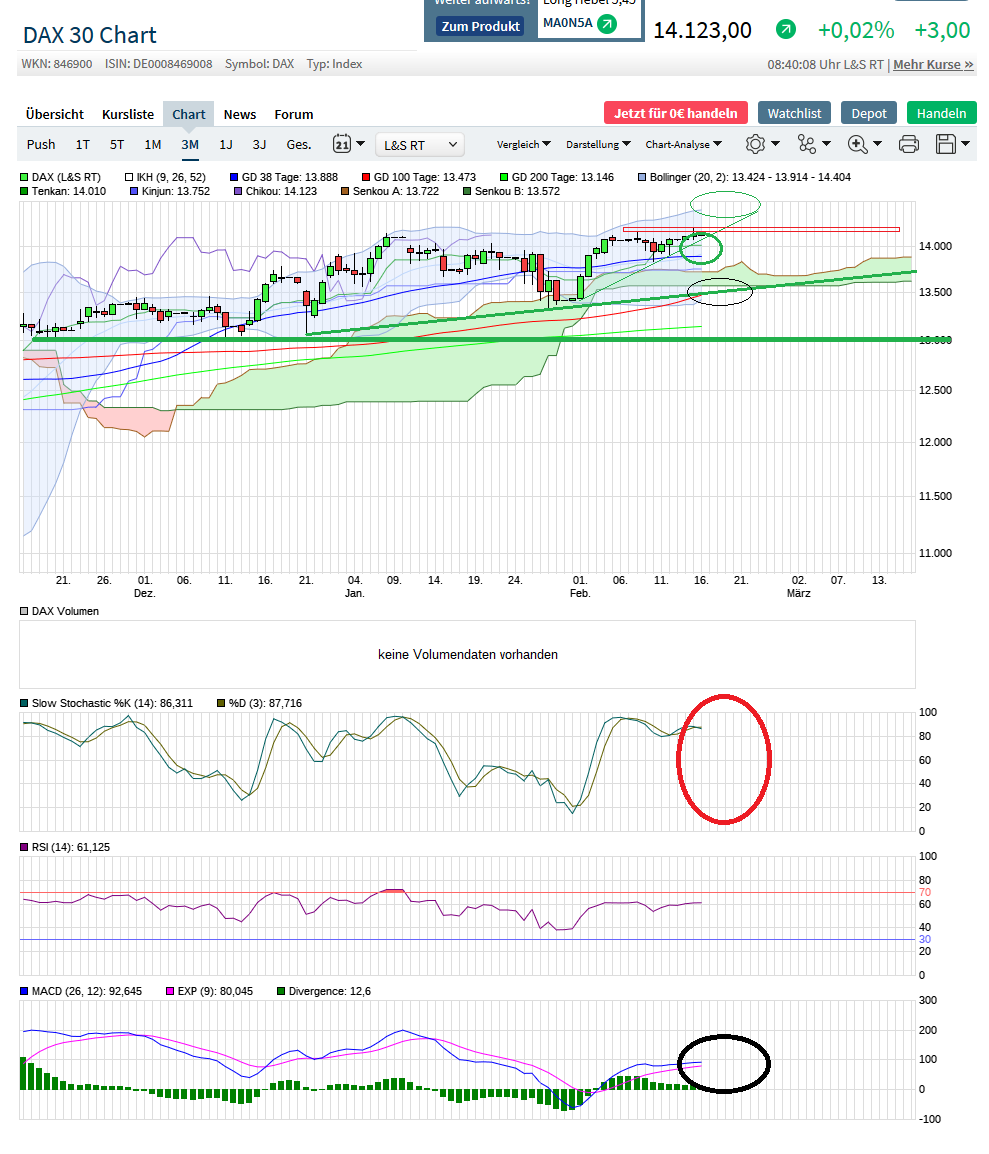Click the EXP (9) legend swatch
989x1154 pixels.
[x=170, y=992]
